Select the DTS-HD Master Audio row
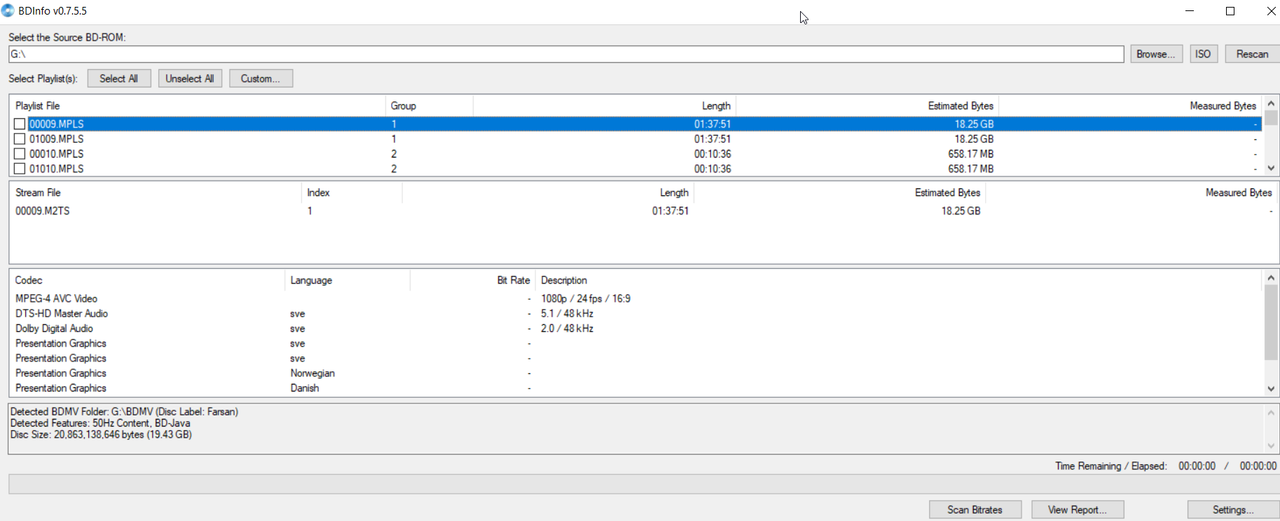Image resolution: width=1280 pixels, height=521 pixels. coord(636,314)
